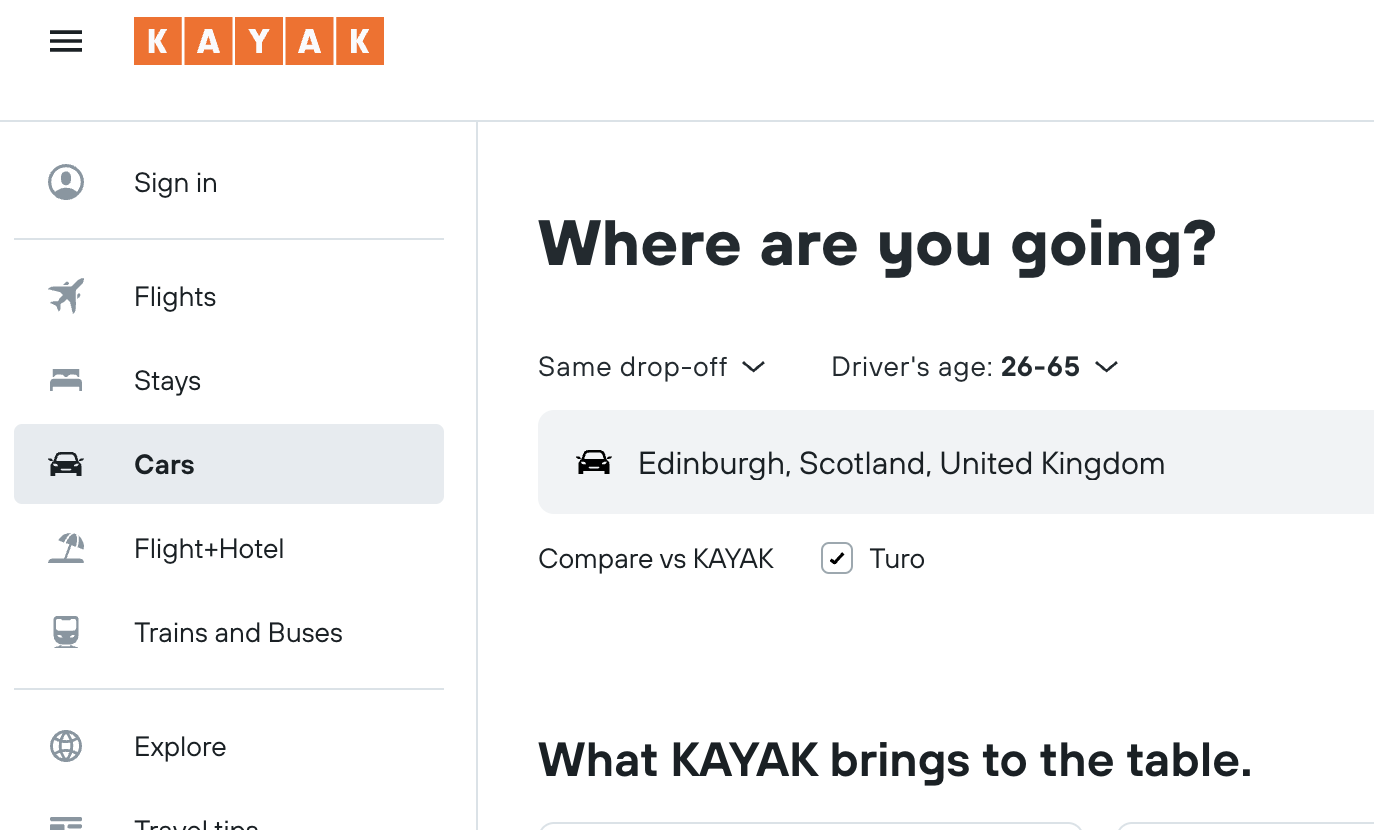Open the hamburger navigation menu
Screen dimensions: 1374x830
tap(66, 41)
